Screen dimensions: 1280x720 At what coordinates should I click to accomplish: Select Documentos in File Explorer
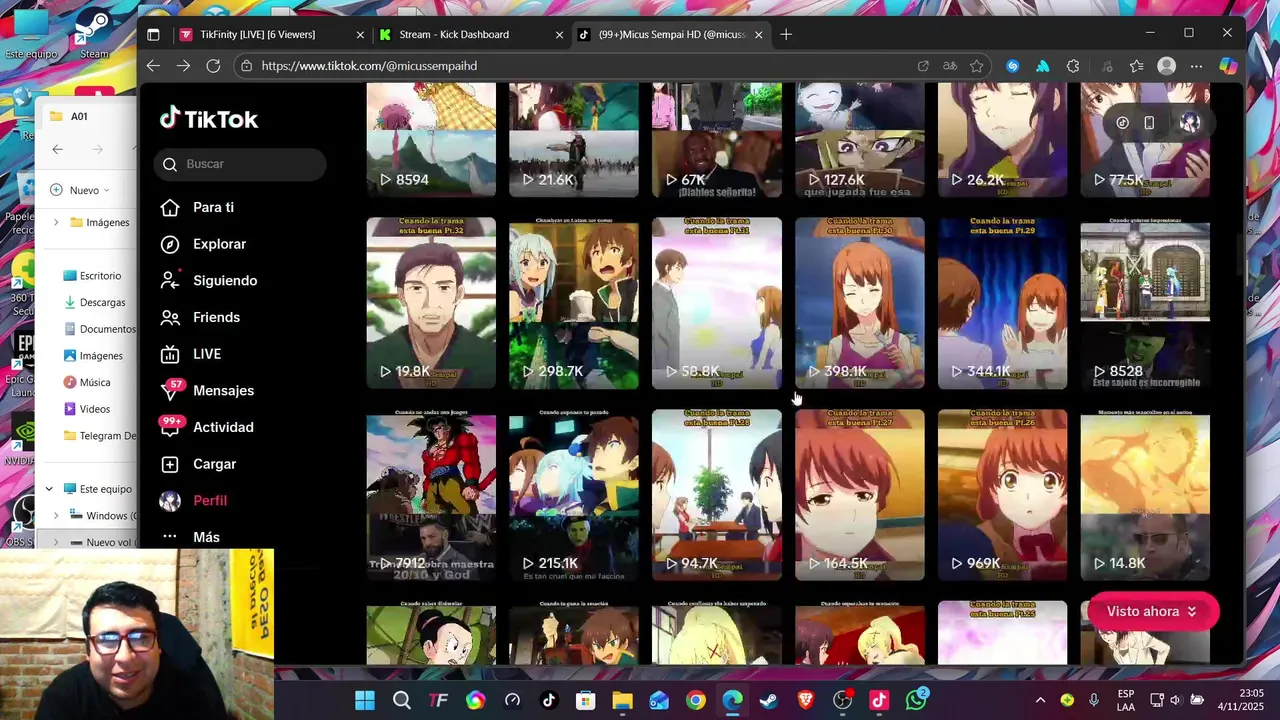(99, 329)
